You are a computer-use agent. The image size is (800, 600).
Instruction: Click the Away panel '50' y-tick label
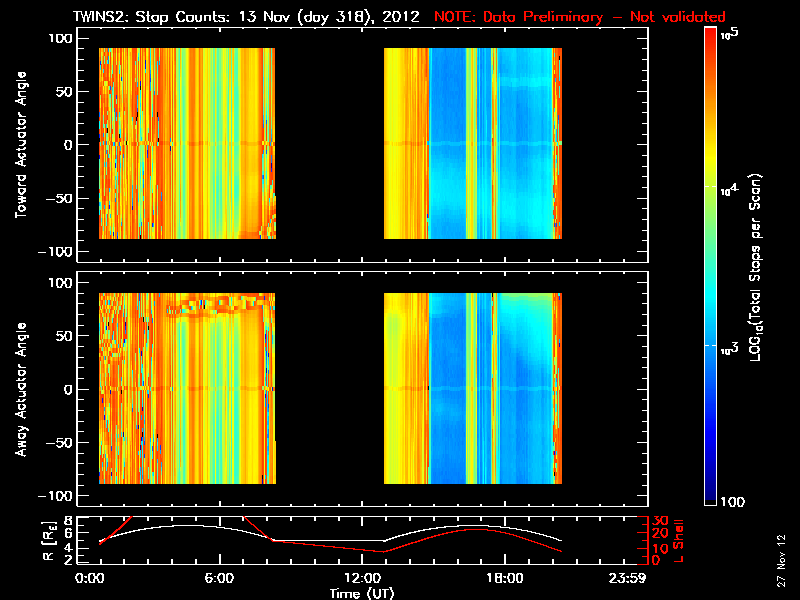coord(65,336)
